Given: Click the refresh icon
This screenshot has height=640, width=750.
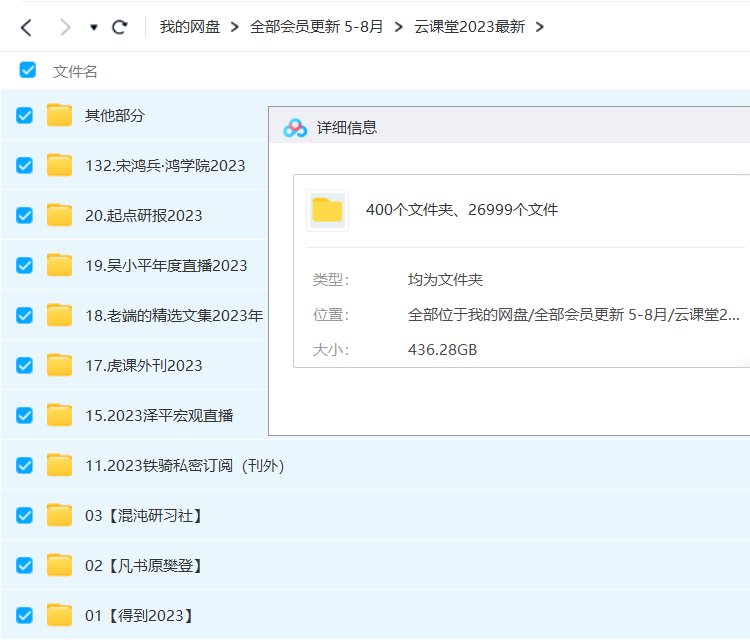Looking at the screenshot, I should 120,27.
